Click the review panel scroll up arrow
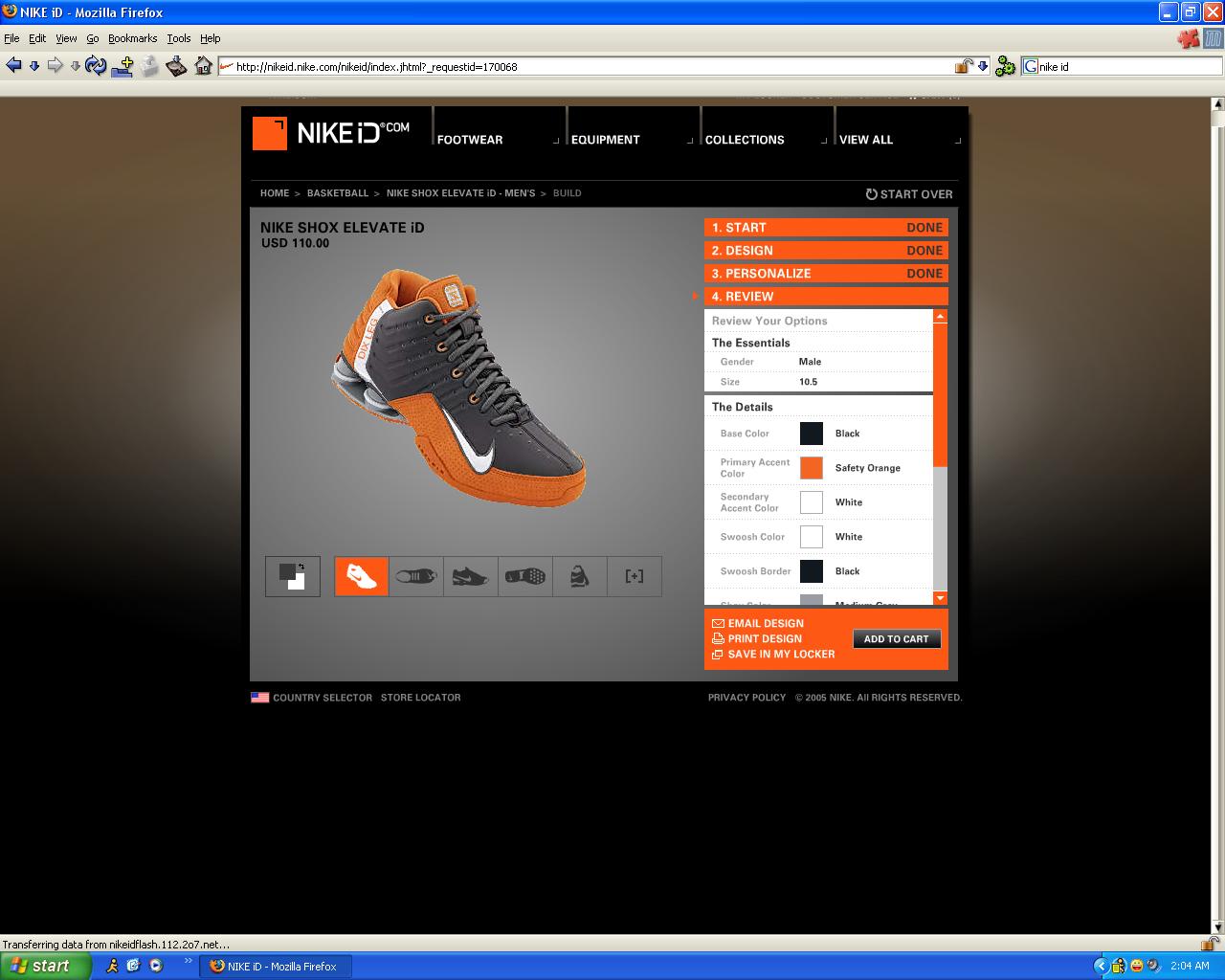Viewport: 1225px width, 980px height. [941, 316]
